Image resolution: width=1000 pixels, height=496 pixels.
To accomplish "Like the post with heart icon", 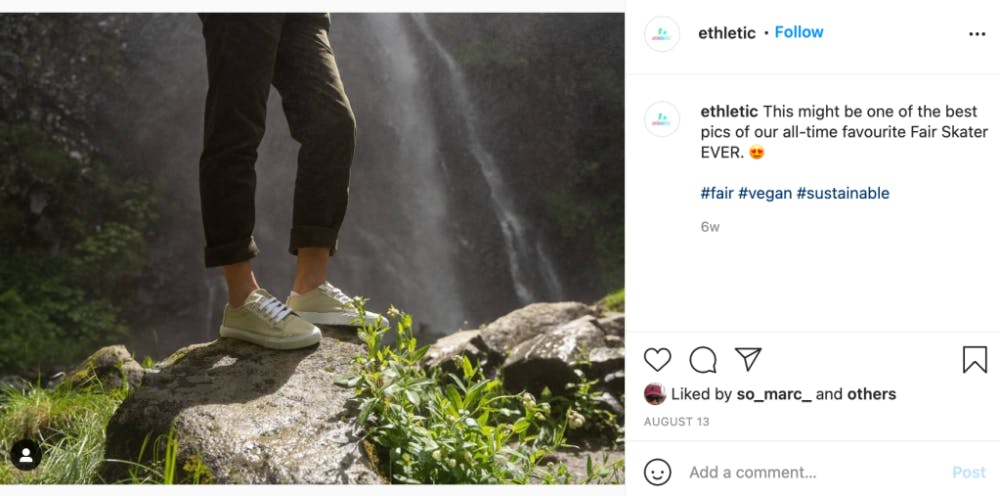I will coord(657,360).
